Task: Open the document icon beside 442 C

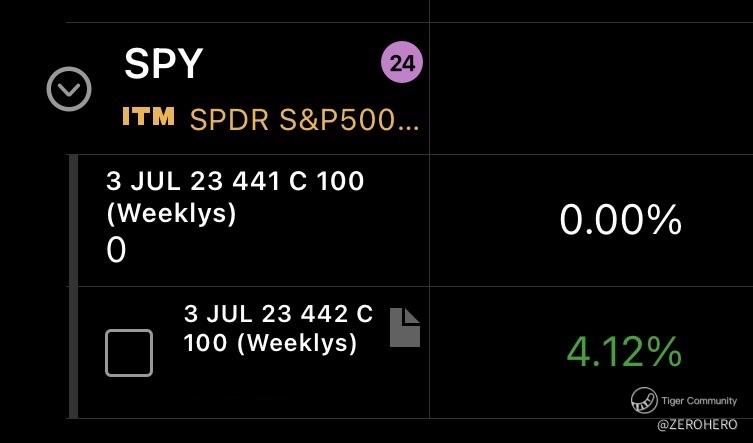Action: tap(405, 327)
